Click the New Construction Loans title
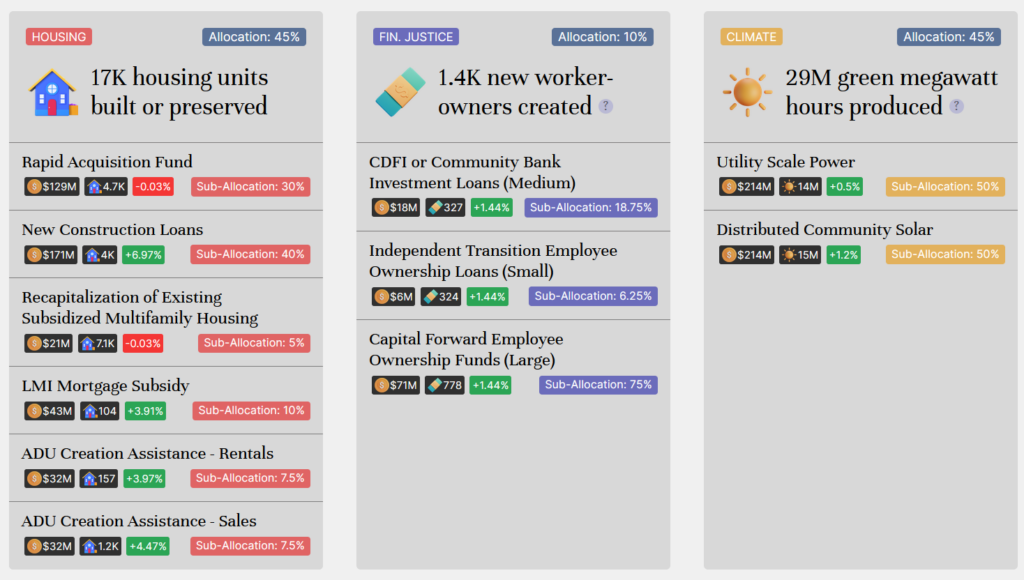The image size is (1024, 580). click(112, 230)
